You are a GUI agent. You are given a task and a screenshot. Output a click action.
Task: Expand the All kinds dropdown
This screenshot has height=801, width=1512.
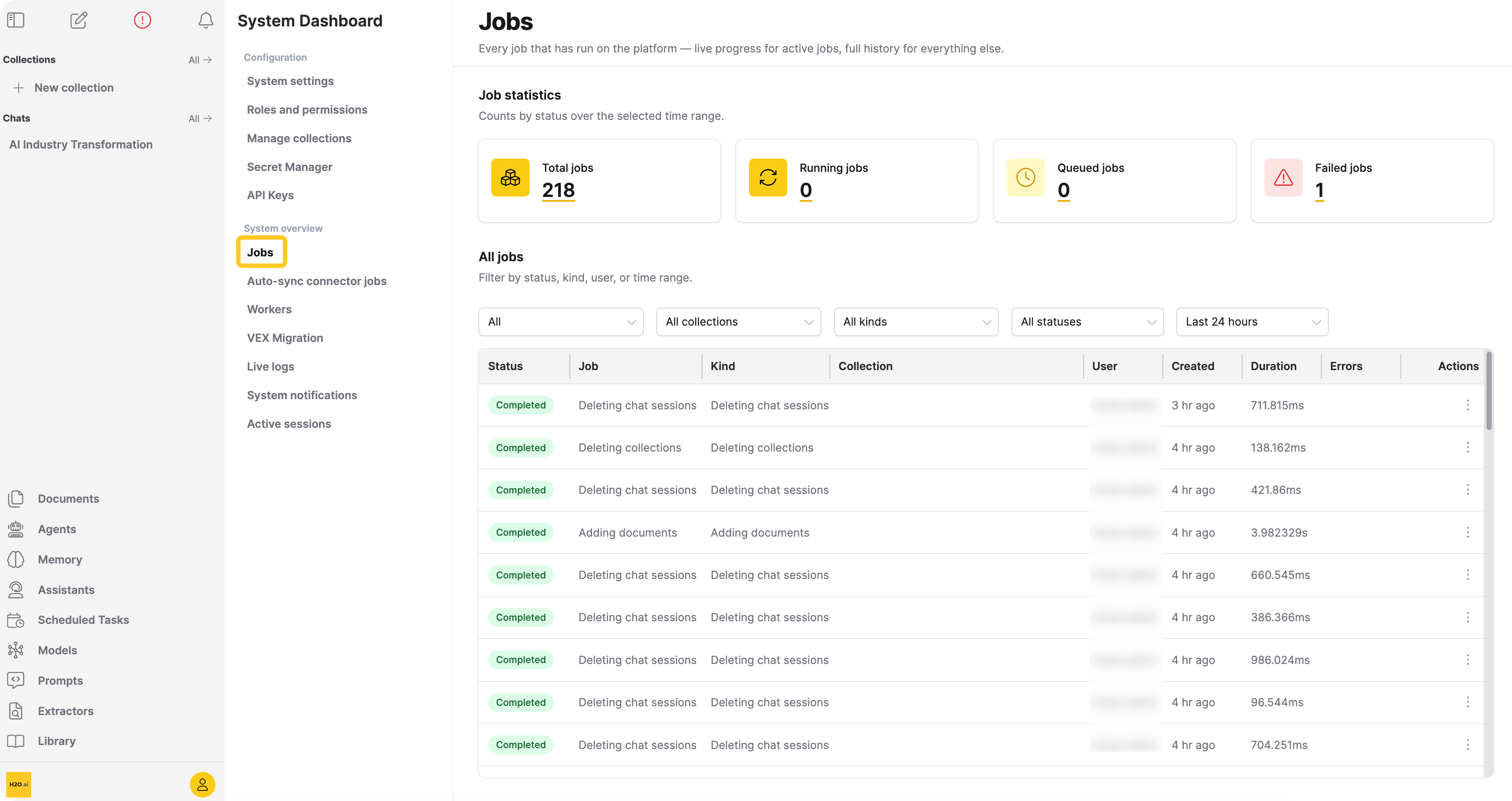click(915, 322)
